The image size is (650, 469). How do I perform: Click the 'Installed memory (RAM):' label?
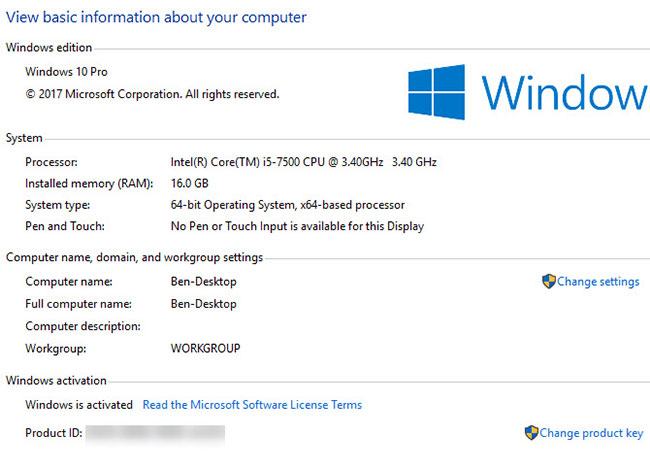pyautogui.click(x=89, y=184)
